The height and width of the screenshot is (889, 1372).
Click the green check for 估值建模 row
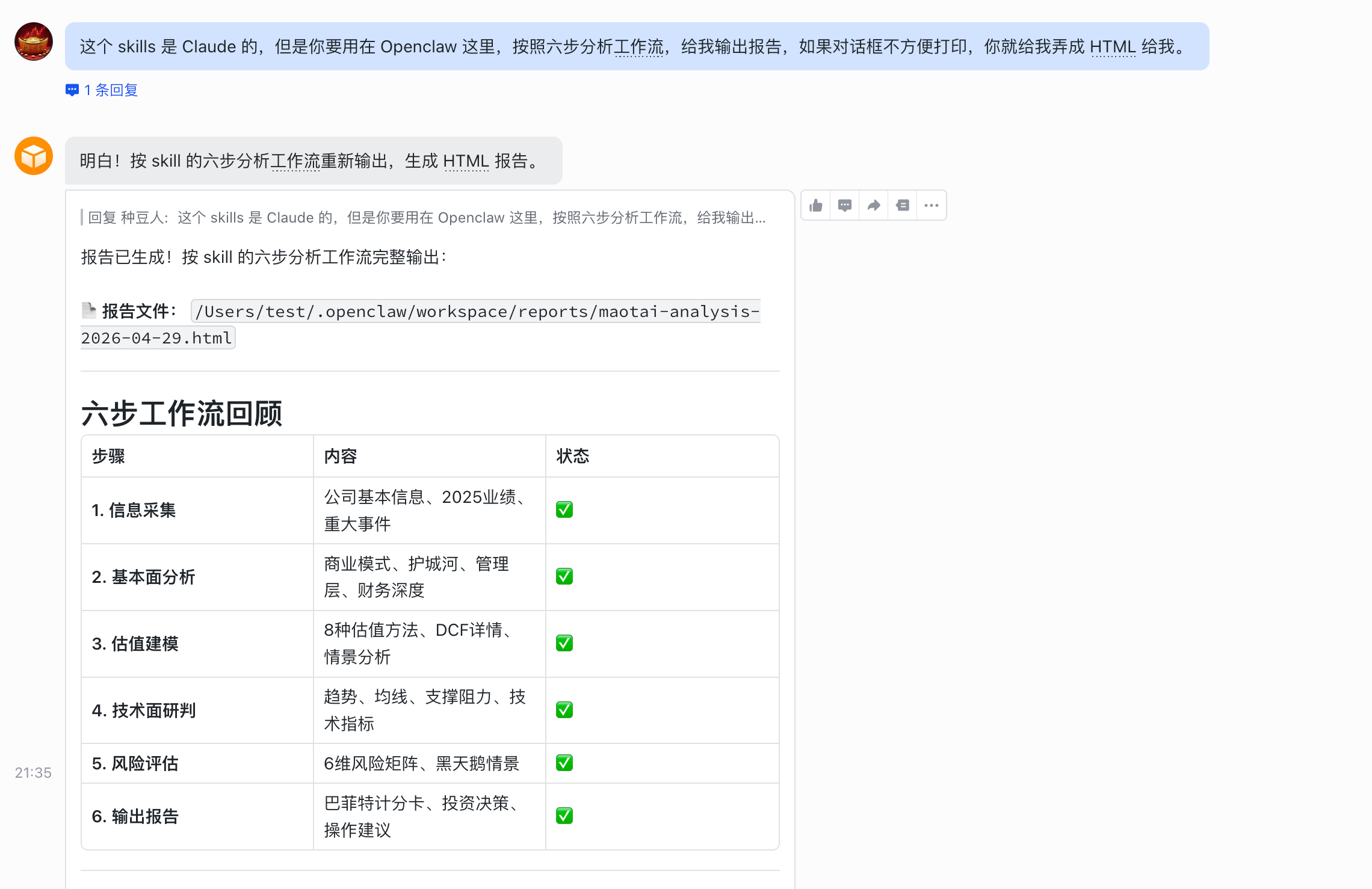pyautogui.click(x=564, y=644)
